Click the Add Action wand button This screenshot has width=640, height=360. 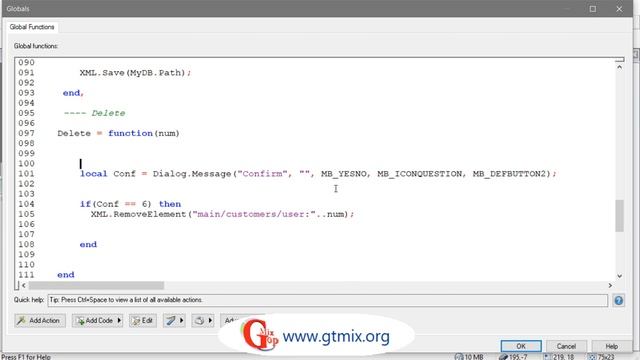[40, 320]
